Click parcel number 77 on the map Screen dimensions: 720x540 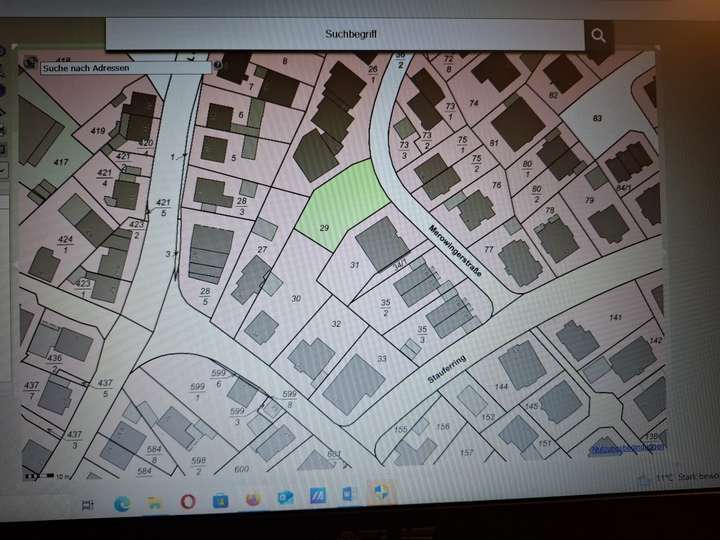(489, 249)
